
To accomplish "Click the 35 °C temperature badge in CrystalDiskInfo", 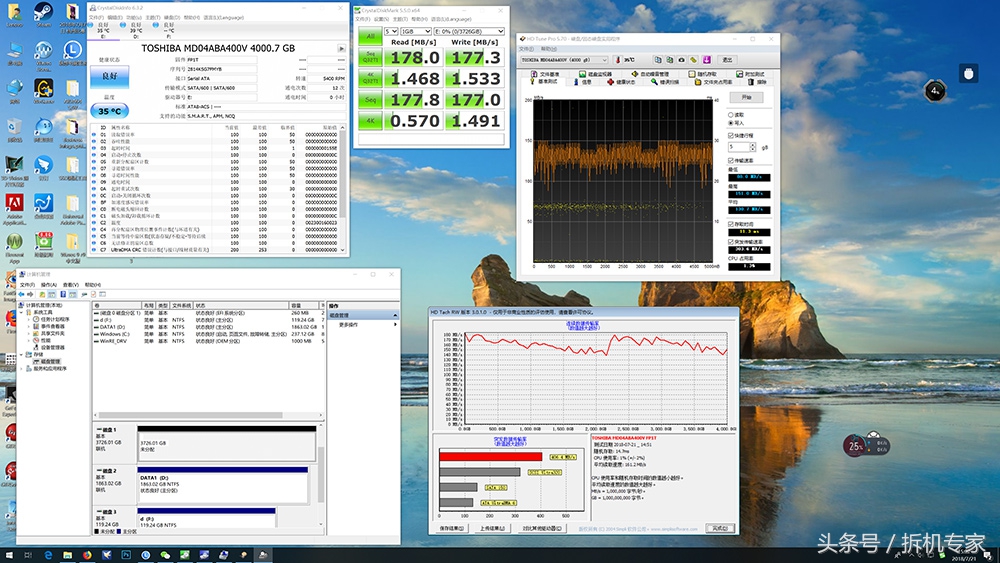I will [x=109, y=111].
